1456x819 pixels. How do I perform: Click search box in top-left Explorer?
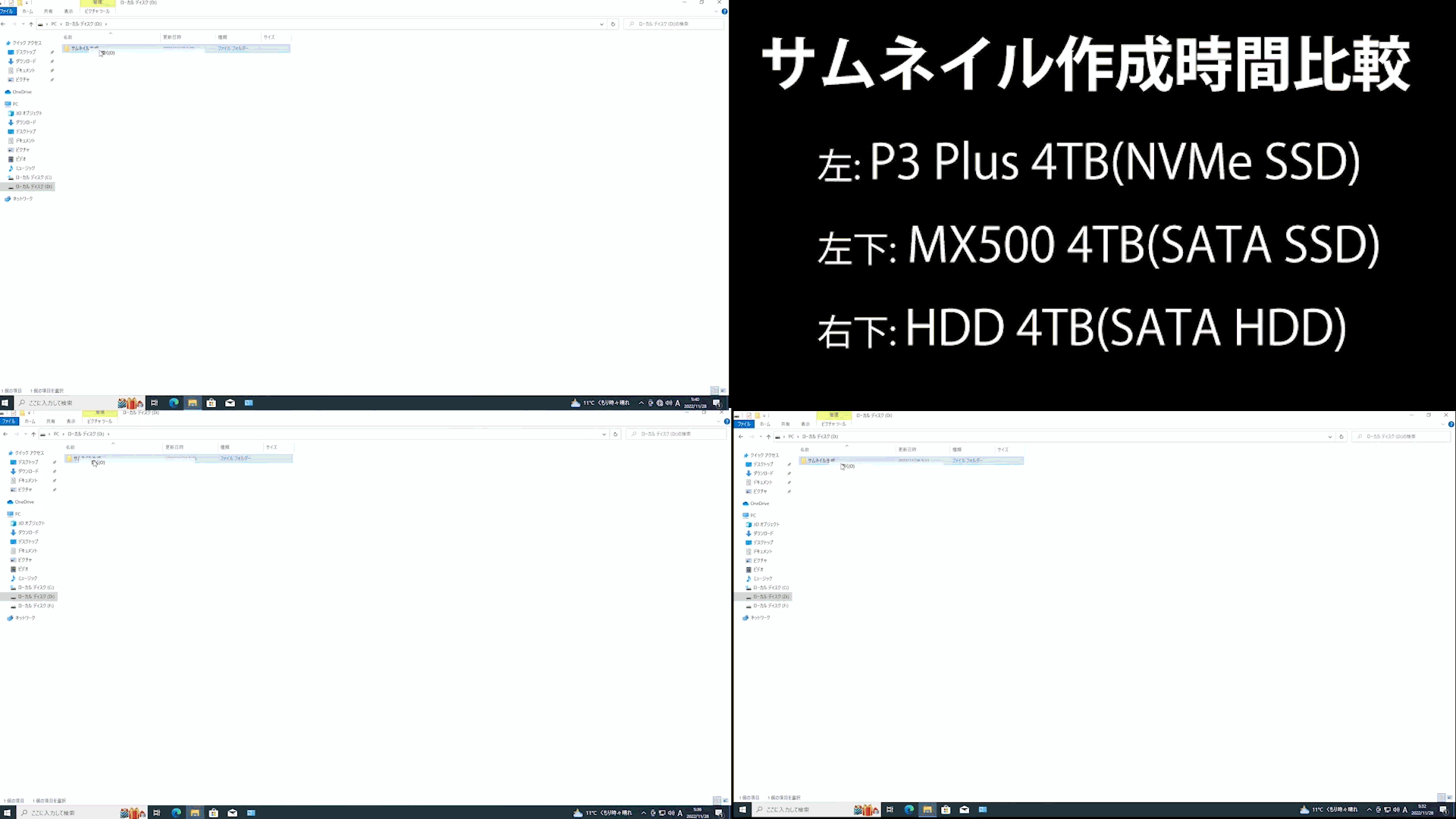point(673,24)
